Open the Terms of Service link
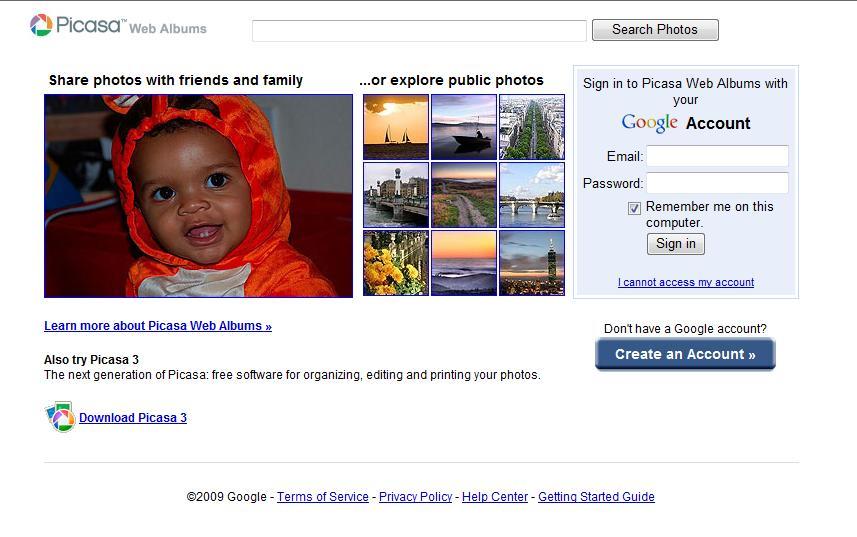Image resolution: width=857 pixels, height=537 pixels. (323, 497)
